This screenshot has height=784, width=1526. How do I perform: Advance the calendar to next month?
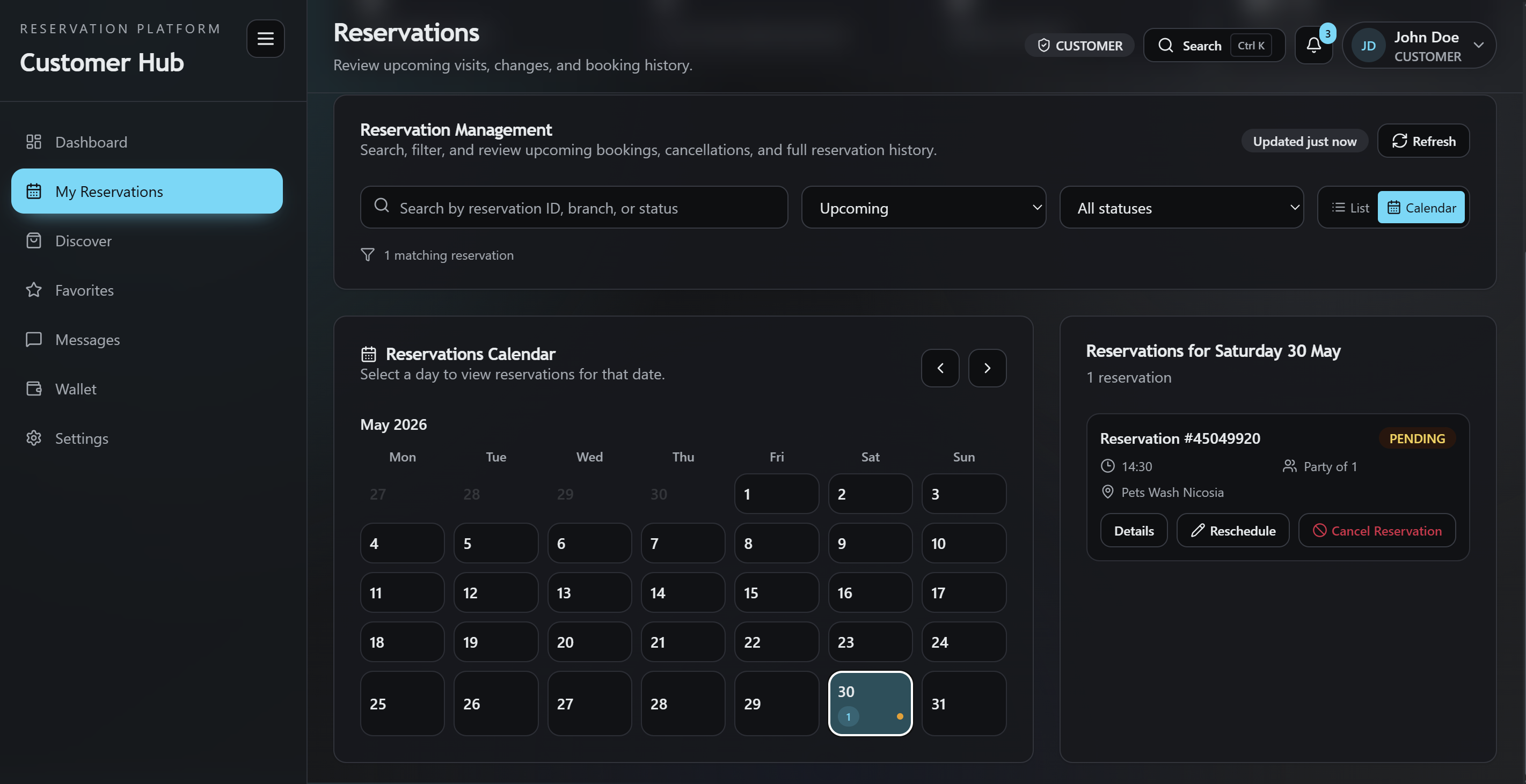[x=987, y=368]
